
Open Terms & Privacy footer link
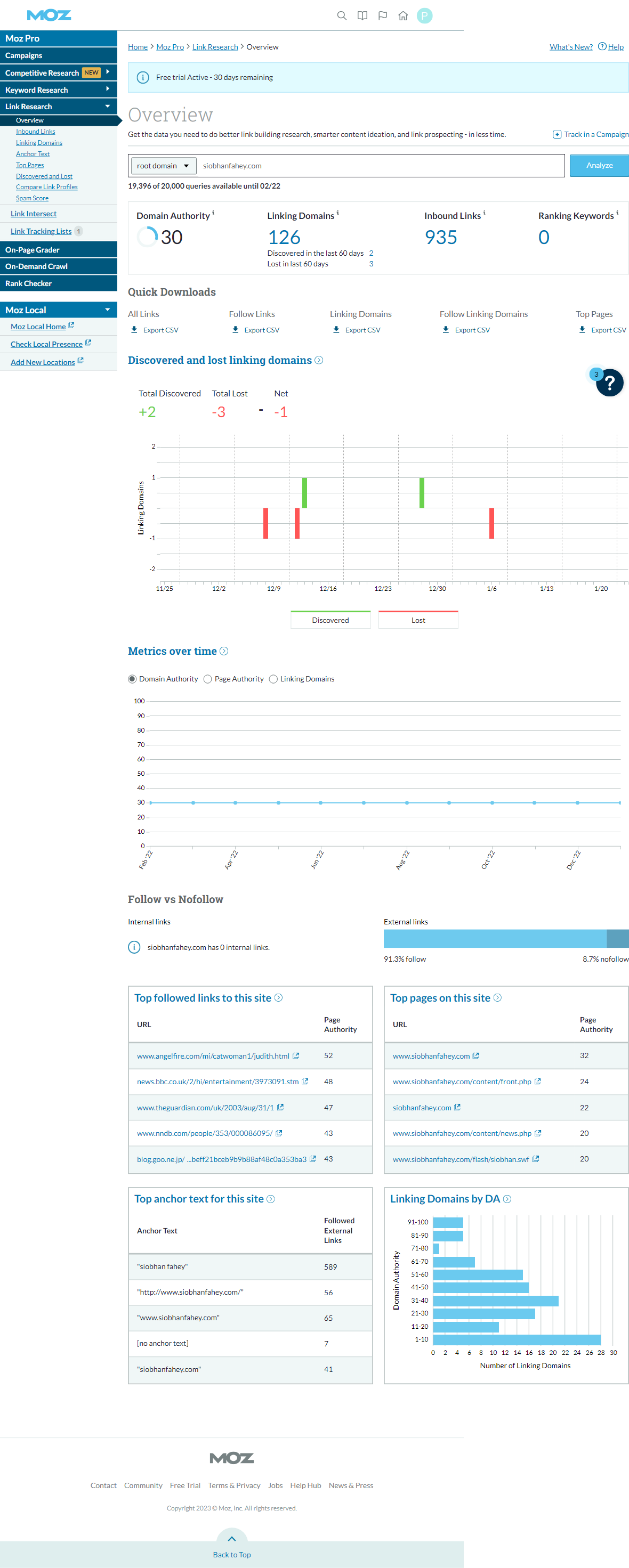(x=234, y=1485)
